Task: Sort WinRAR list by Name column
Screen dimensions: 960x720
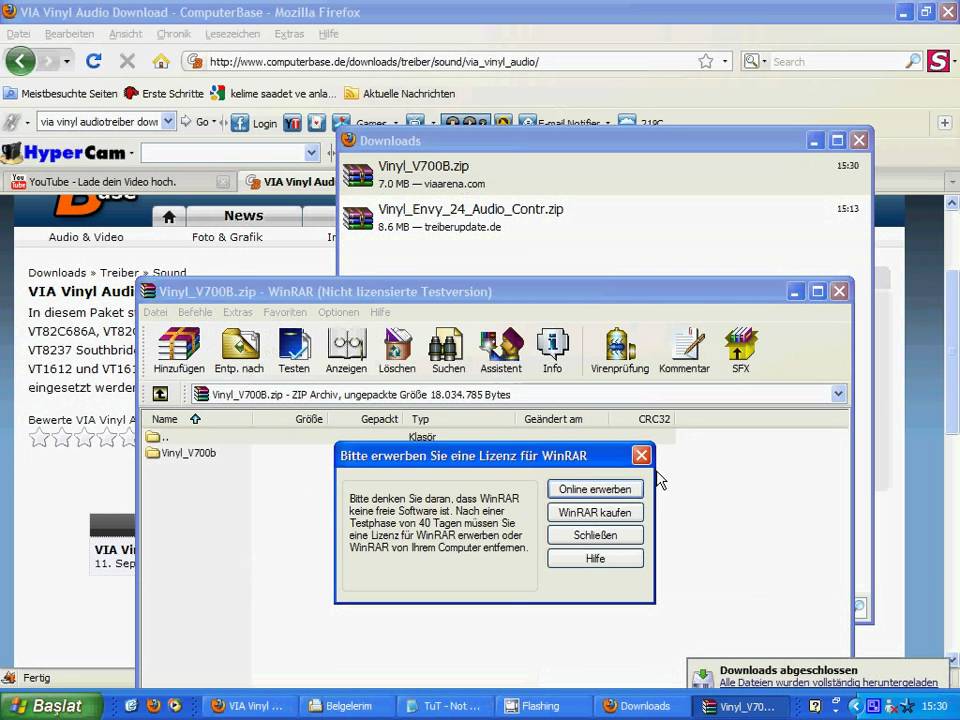Action: click(197, 419)
